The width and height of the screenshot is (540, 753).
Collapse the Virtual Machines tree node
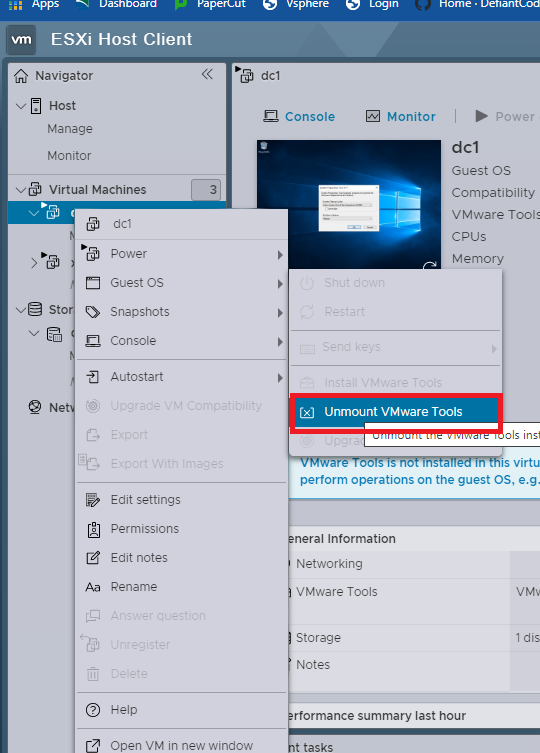coord(21,190)
